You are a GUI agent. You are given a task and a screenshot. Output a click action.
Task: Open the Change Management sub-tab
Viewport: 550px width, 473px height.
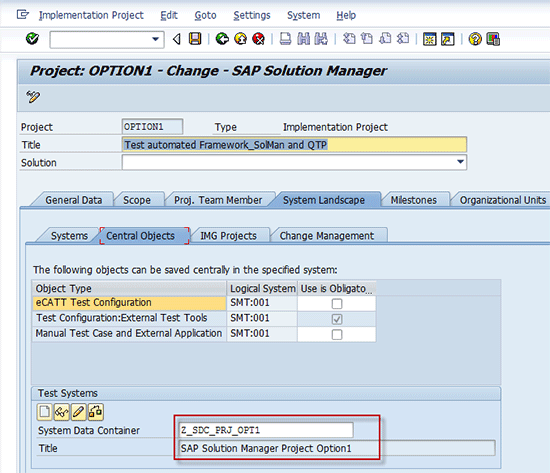(327, 236)
